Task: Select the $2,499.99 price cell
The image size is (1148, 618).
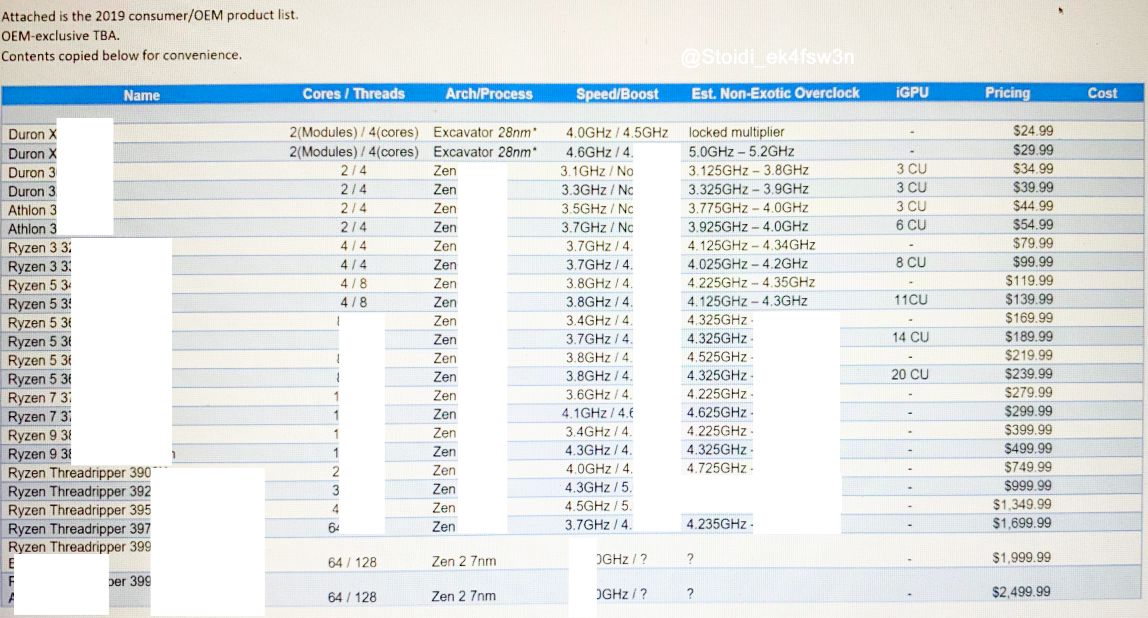Action: click(x=1022, y=592)
